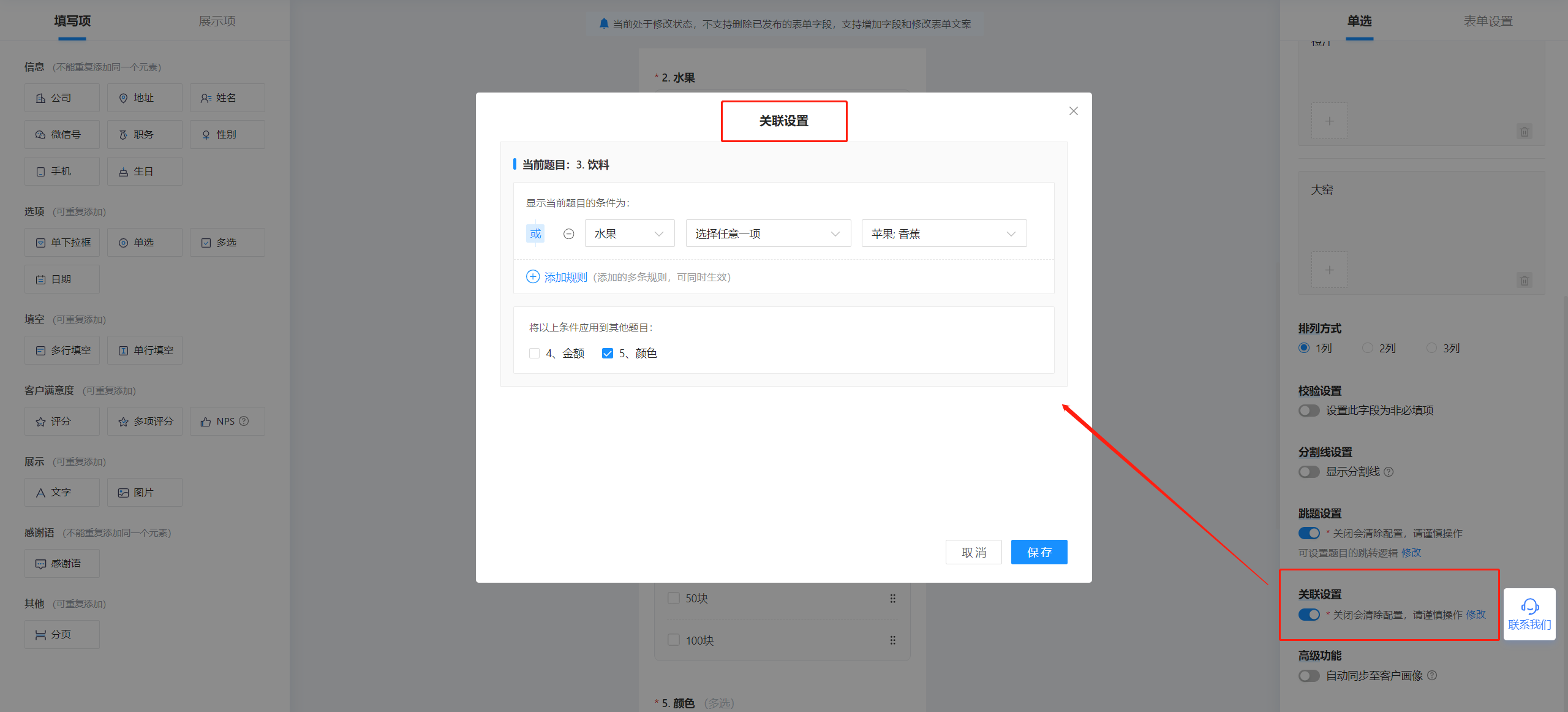1568x712 pixels.
Task: Click 保存 to save association settings
Action: pyautogui.click(x=1039, y=552)
